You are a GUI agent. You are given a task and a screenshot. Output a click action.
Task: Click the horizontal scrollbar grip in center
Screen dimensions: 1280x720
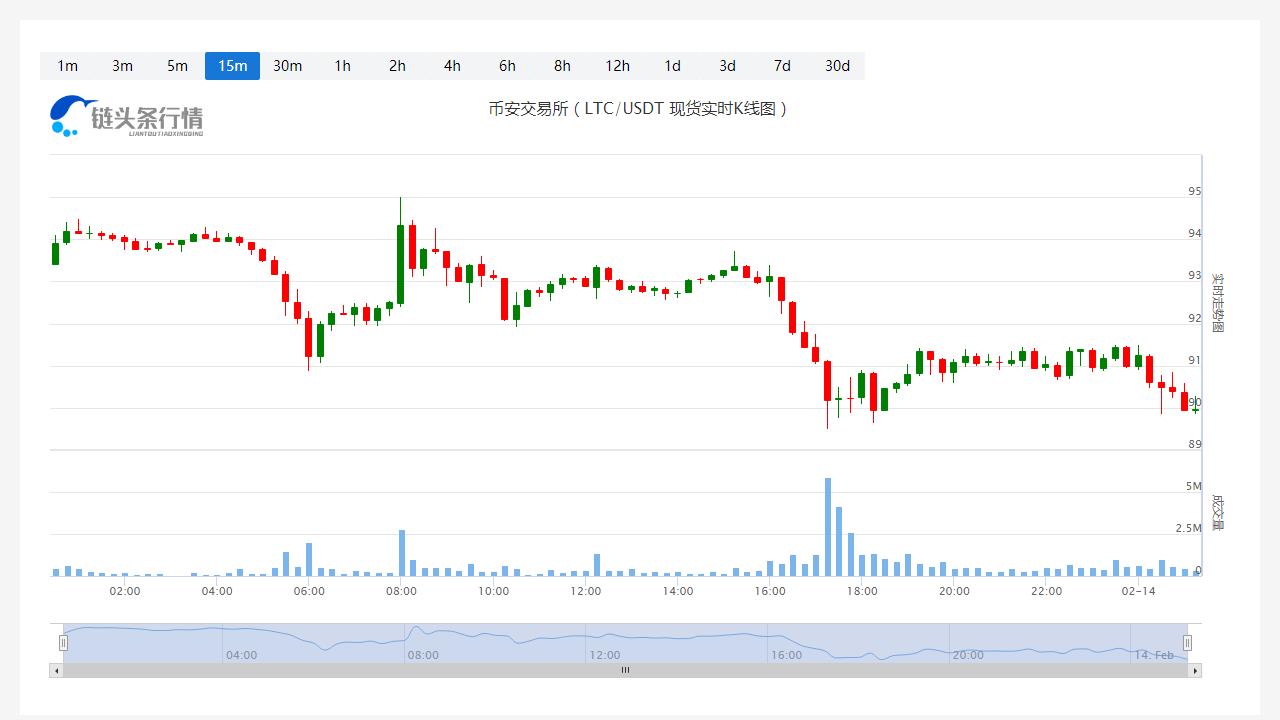[625, 670]
